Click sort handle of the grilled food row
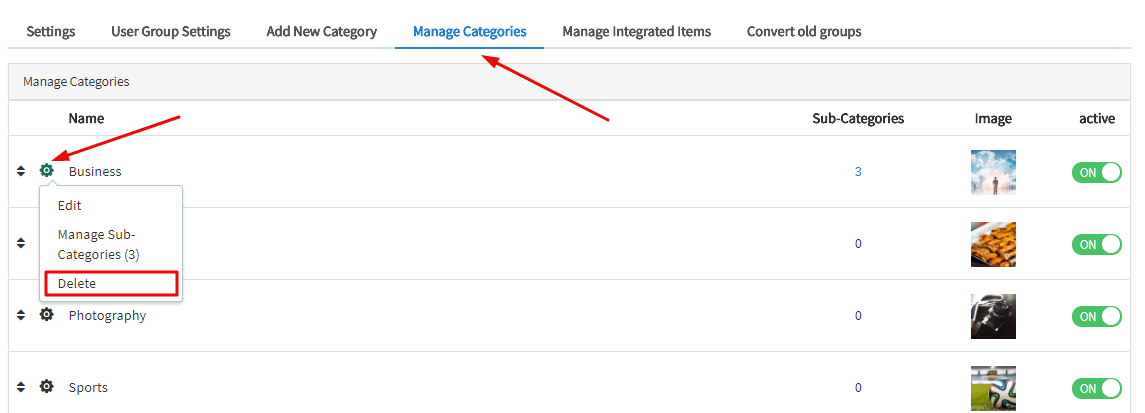 click(21, 243)
